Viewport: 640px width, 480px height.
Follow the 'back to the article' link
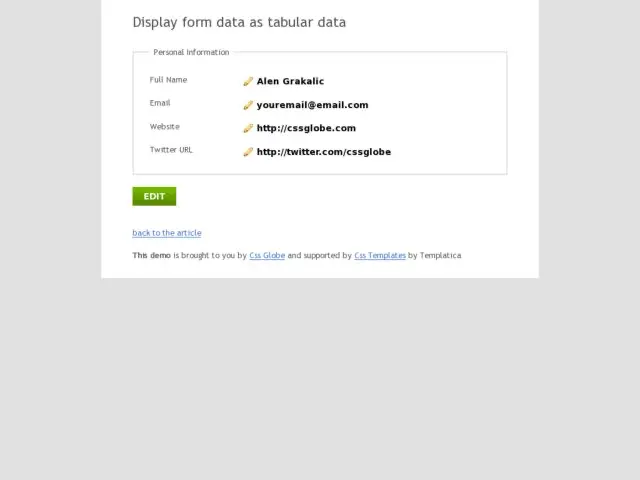coord(167,233)
